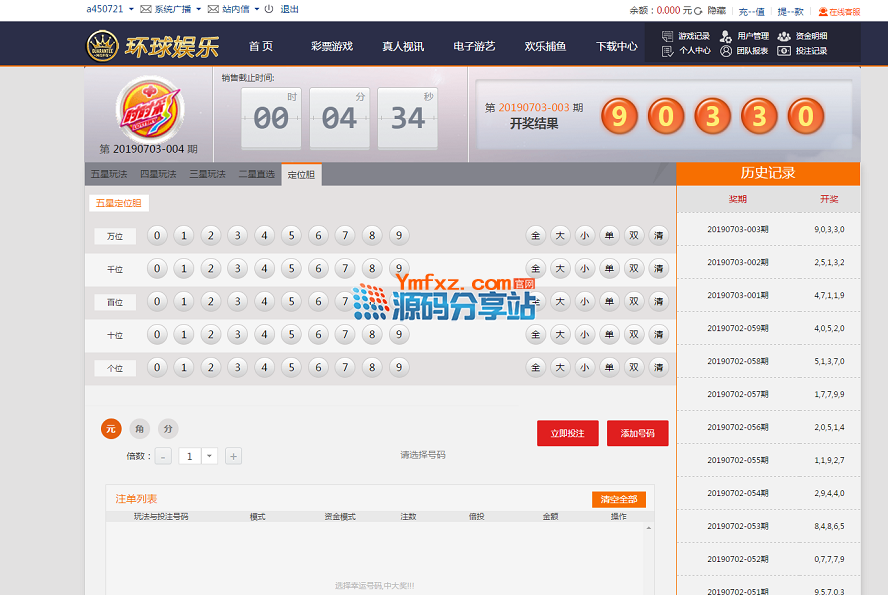The image size is (888, 595).
Task: Increase multiplier with the plus button
Action: [234, 456]
